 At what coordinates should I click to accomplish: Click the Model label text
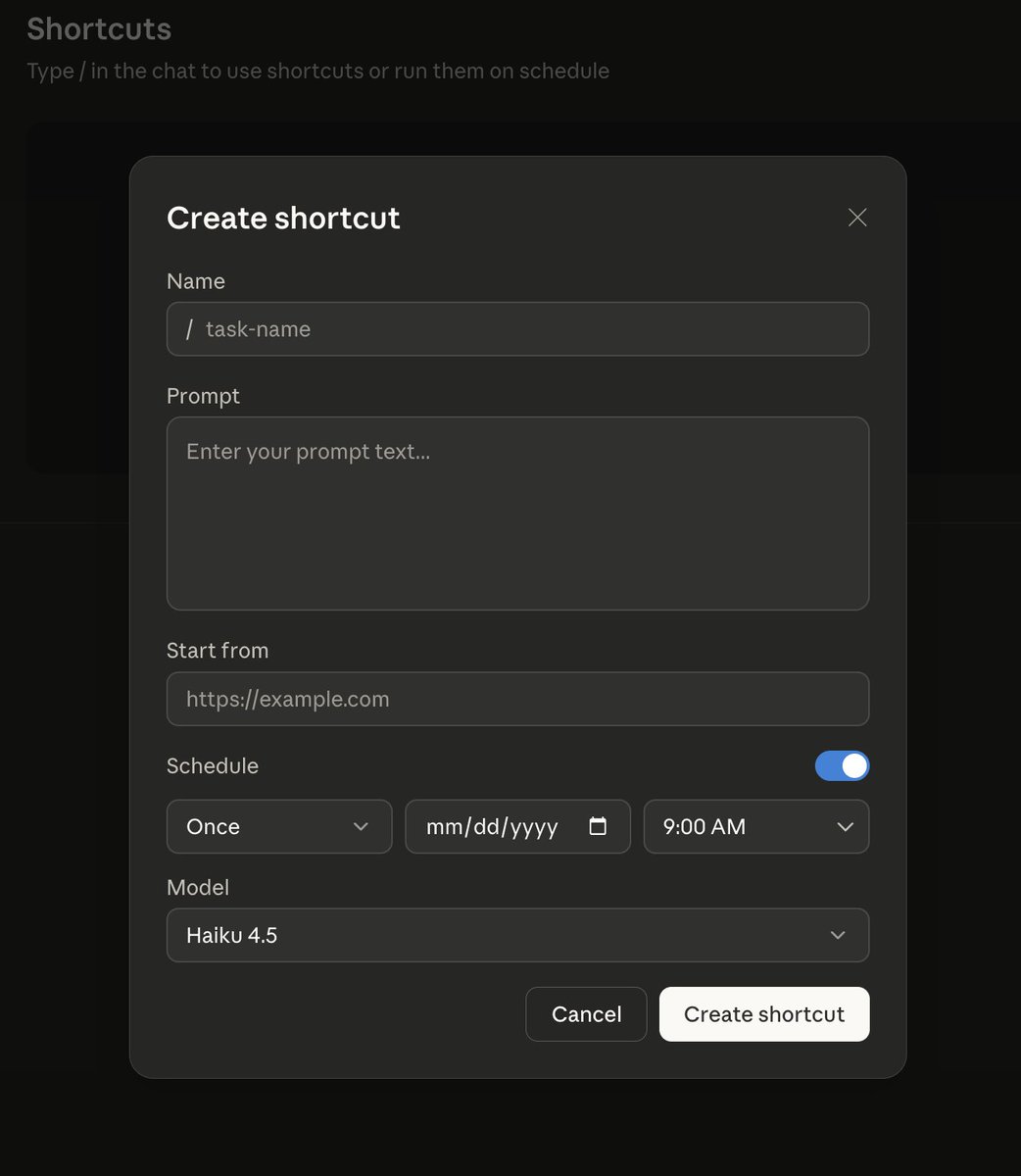click(x=198, y=887)
